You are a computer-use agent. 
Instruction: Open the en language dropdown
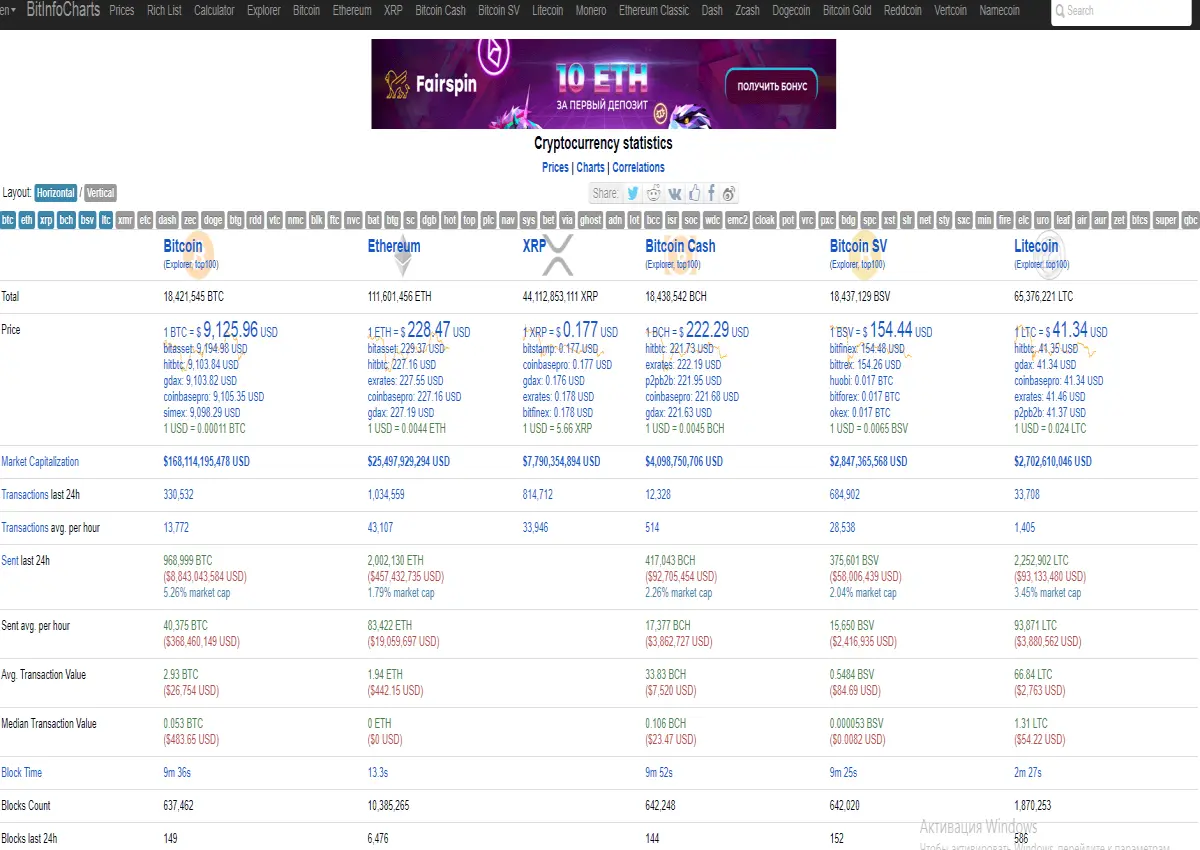pyautogui.click(x=7, y=10)
